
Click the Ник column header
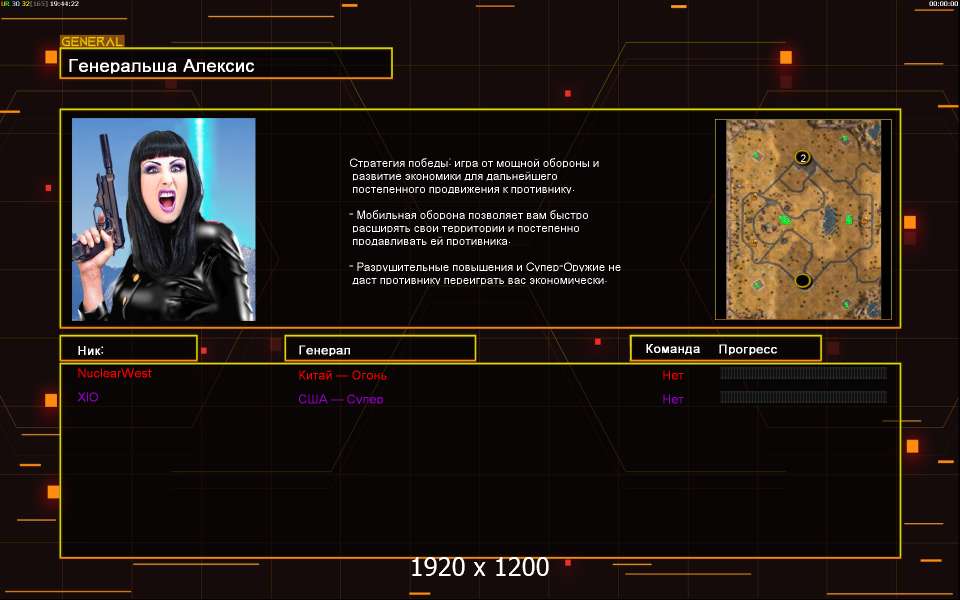tap(91, 350)
